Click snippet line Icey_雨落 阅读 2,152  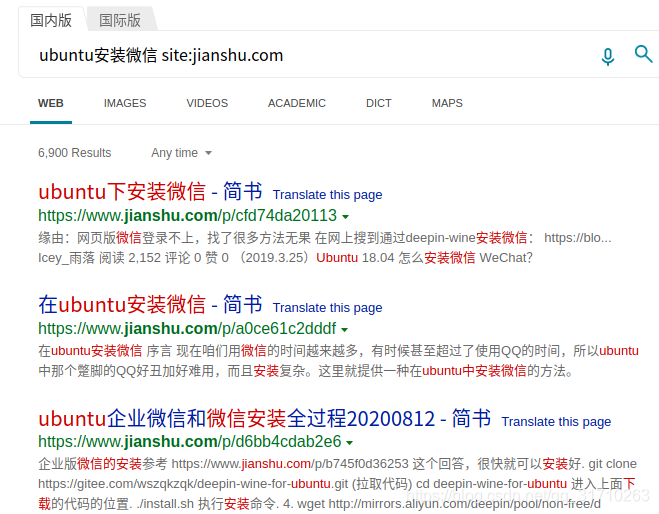285,258
